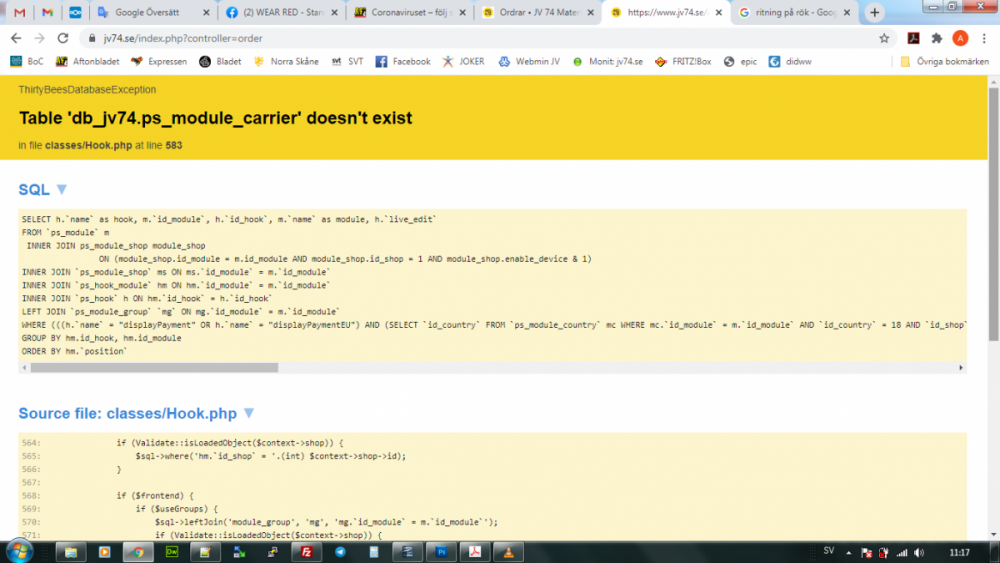Open Telegram from the taskbar

pos(340,552)
